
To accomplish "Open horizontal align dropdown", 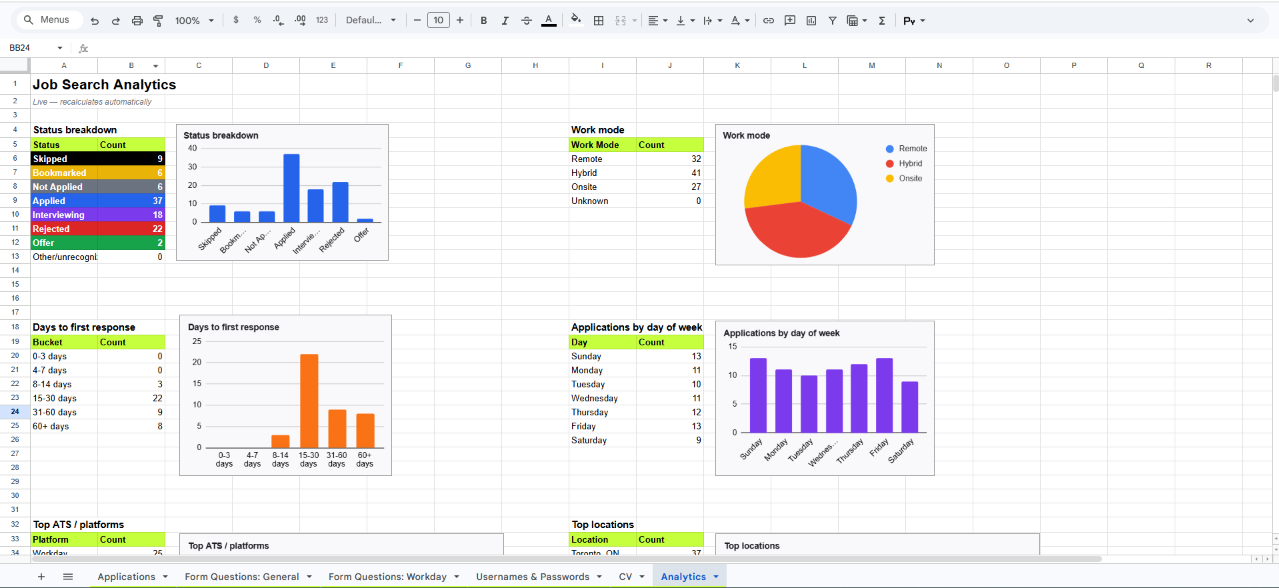I will tap(657, 20).
